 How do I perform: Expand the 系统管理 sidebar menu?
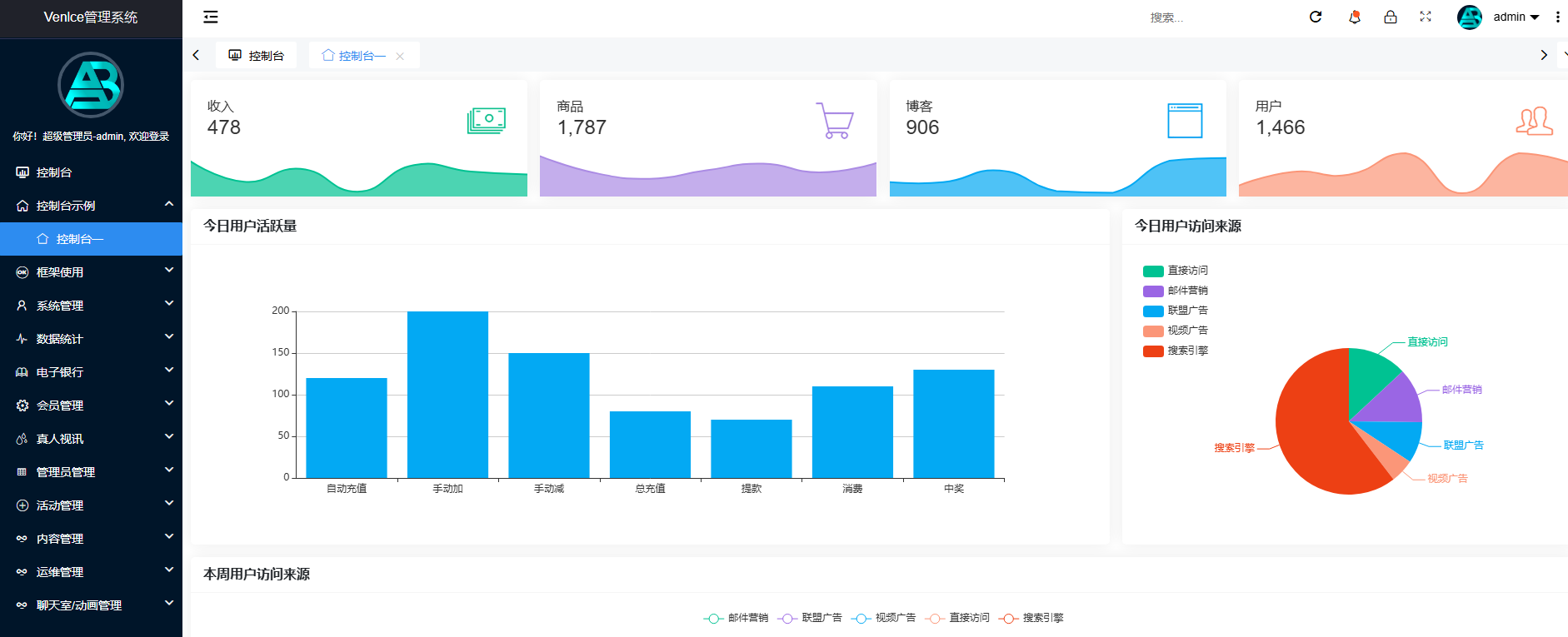point(92,306)
